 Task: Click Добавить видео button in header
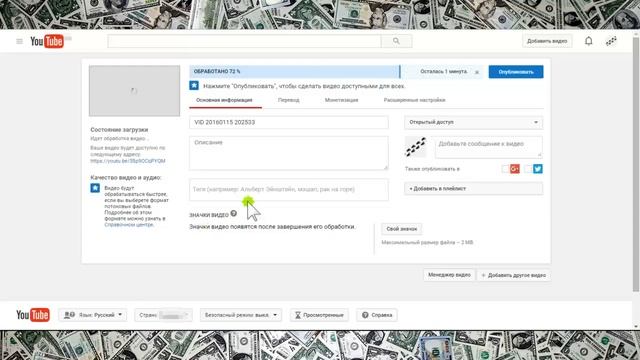coord(547,41)
